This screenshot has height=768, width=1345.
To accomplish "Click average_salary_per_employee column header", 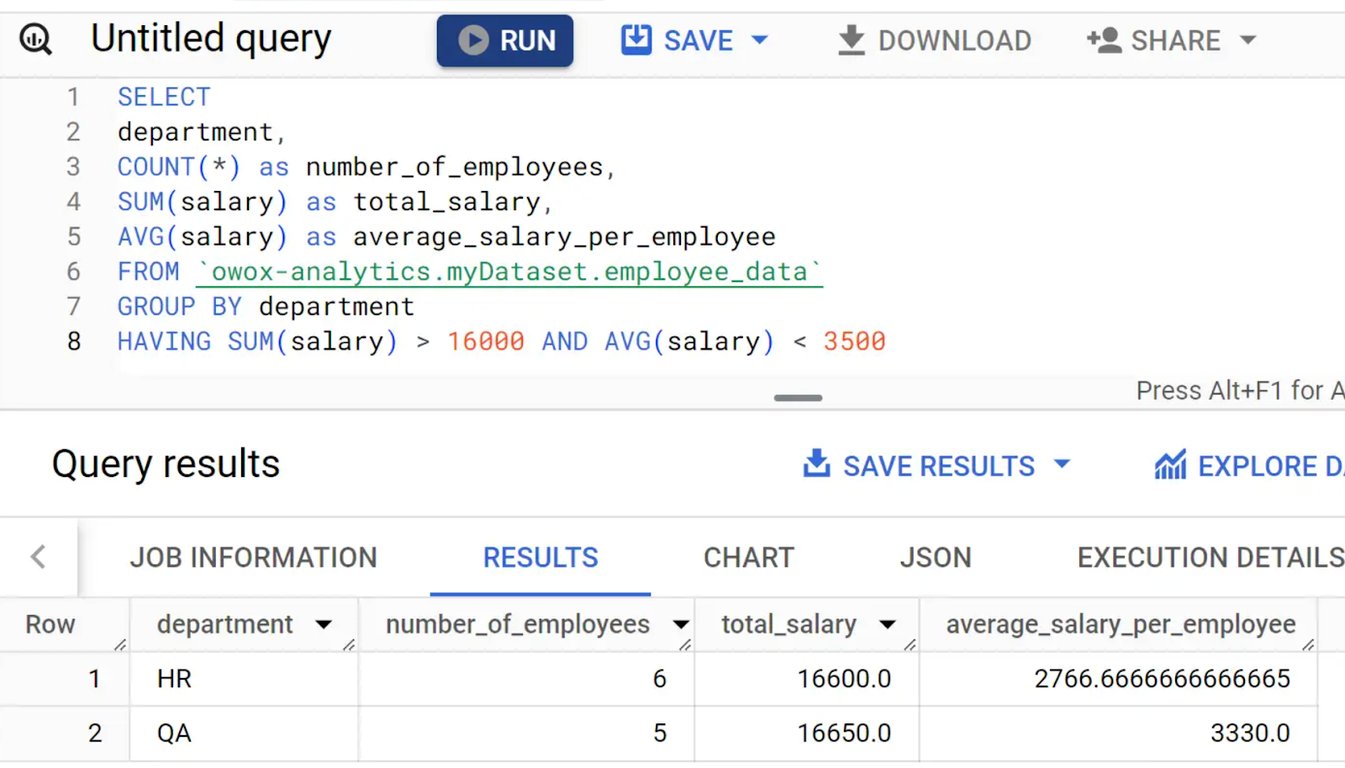I will point(1120,625).
